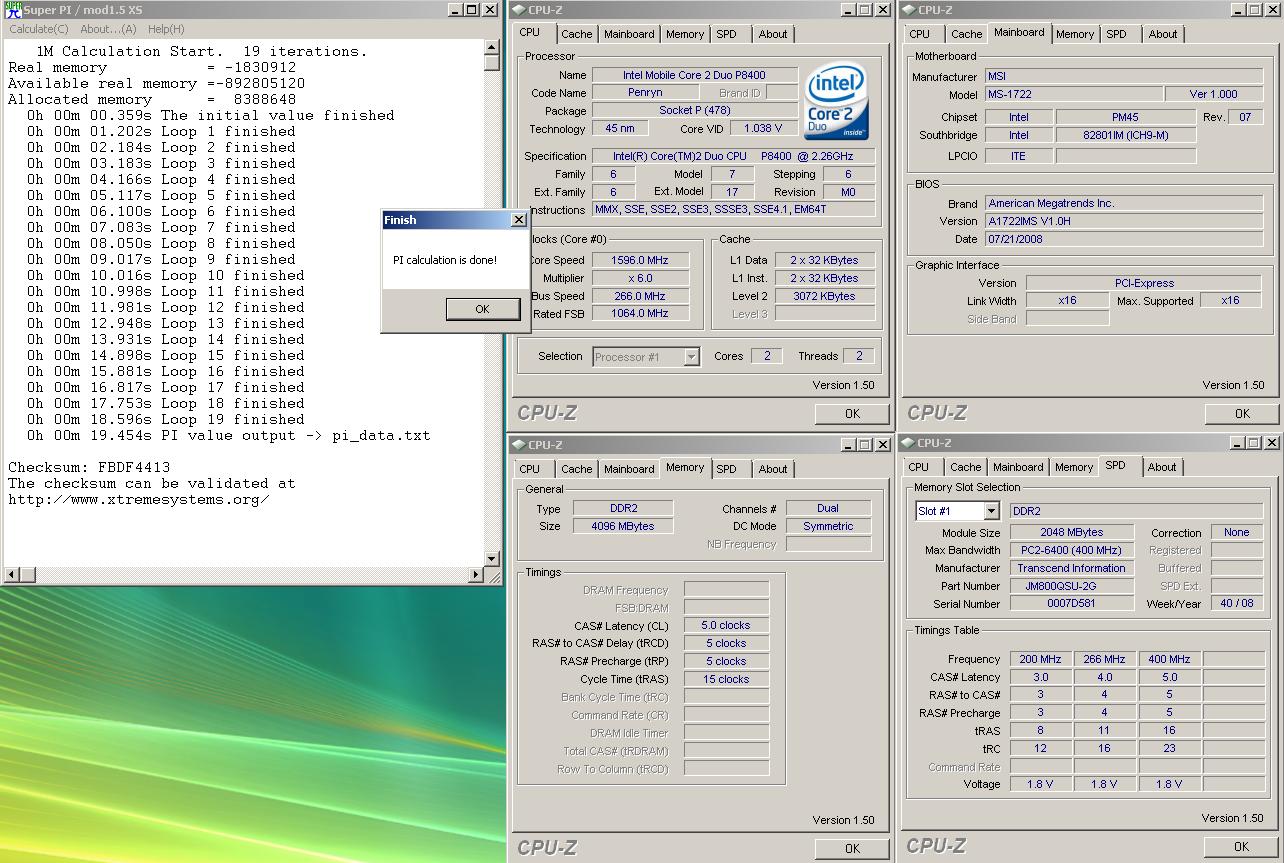Viewport: 1284px width, 863px height.
Task: Click the CAS# Latency 5.0 clocks field
Action: [726, 625]
